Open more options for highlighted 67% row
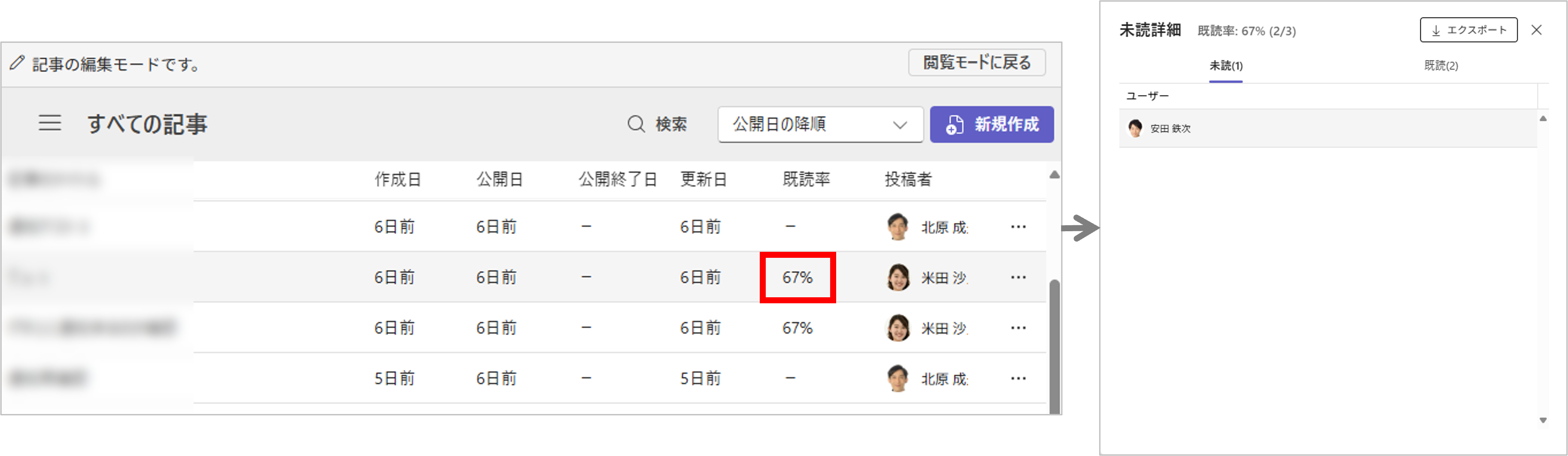Screen dimensions: 1568x456 coord(1018,277)
